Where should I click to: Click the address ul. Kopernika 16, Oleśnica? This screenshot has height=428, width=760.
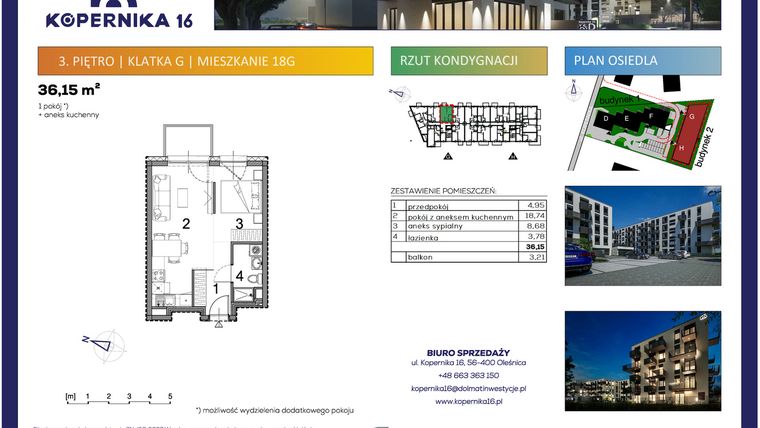468,363
